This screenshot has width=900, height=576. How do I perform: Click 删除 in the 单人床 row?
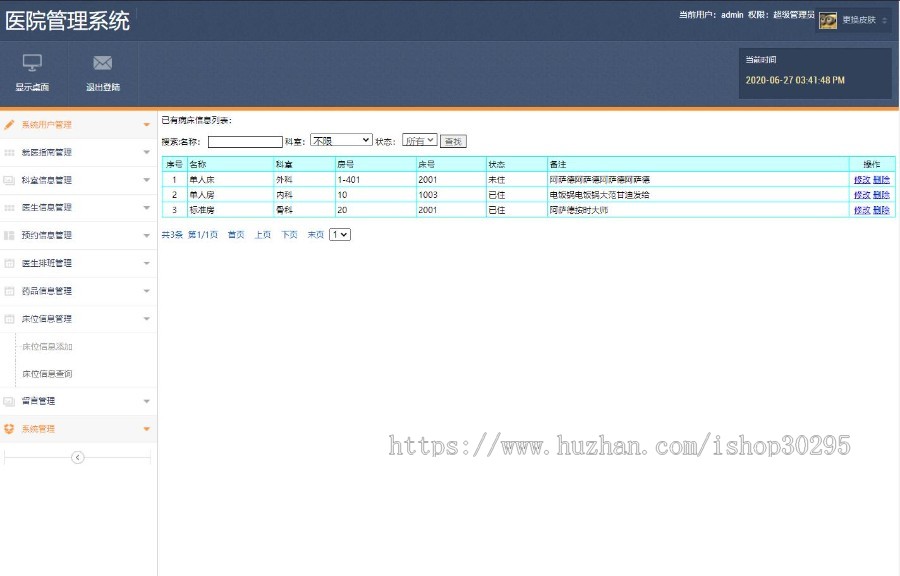click(x=882, y=180)
